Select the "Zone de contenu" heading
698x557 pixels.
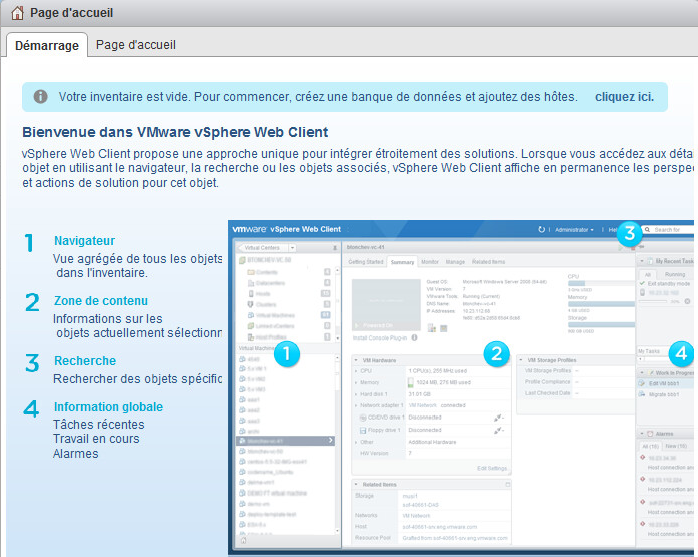point(101,301)
